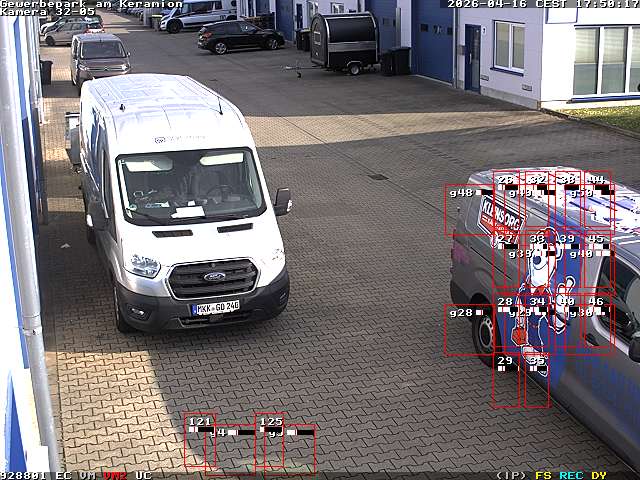Click the EC status indicator
640x480 pixels.
(63, 475)
